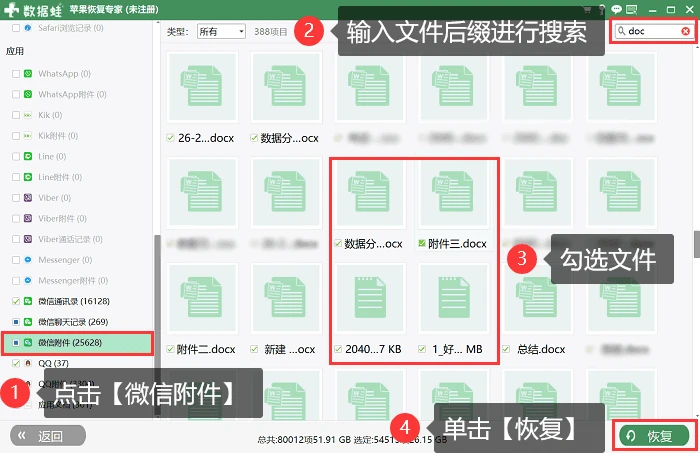Enable the Kik (0) checkbox
Screen dimensions: 700x453
[x=16, y=115]
